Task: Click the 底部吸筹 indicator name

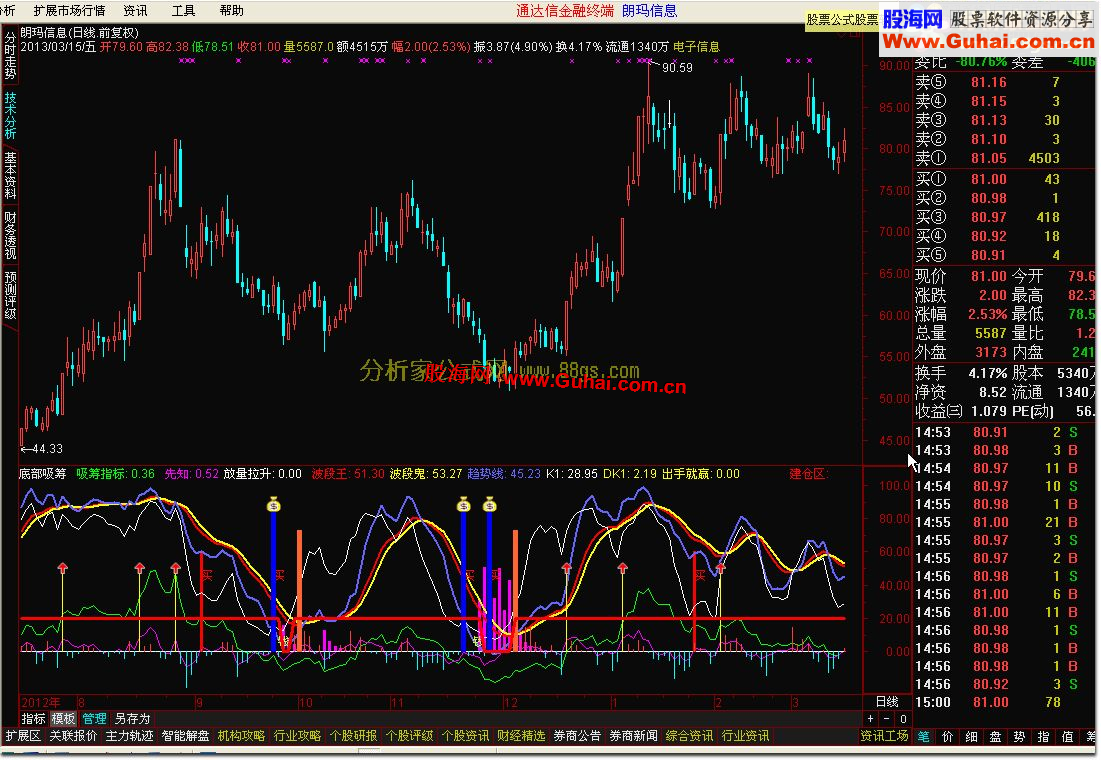Action: pyautogui.click(x=42, y=473)
